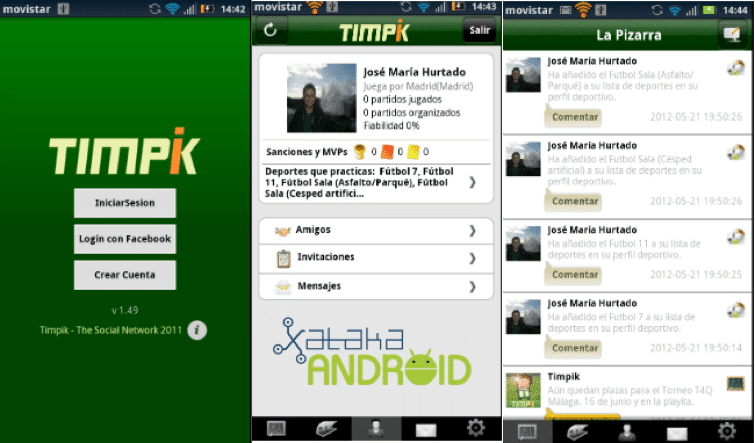Tap the Crear Cuenta button

coord(125,275)
